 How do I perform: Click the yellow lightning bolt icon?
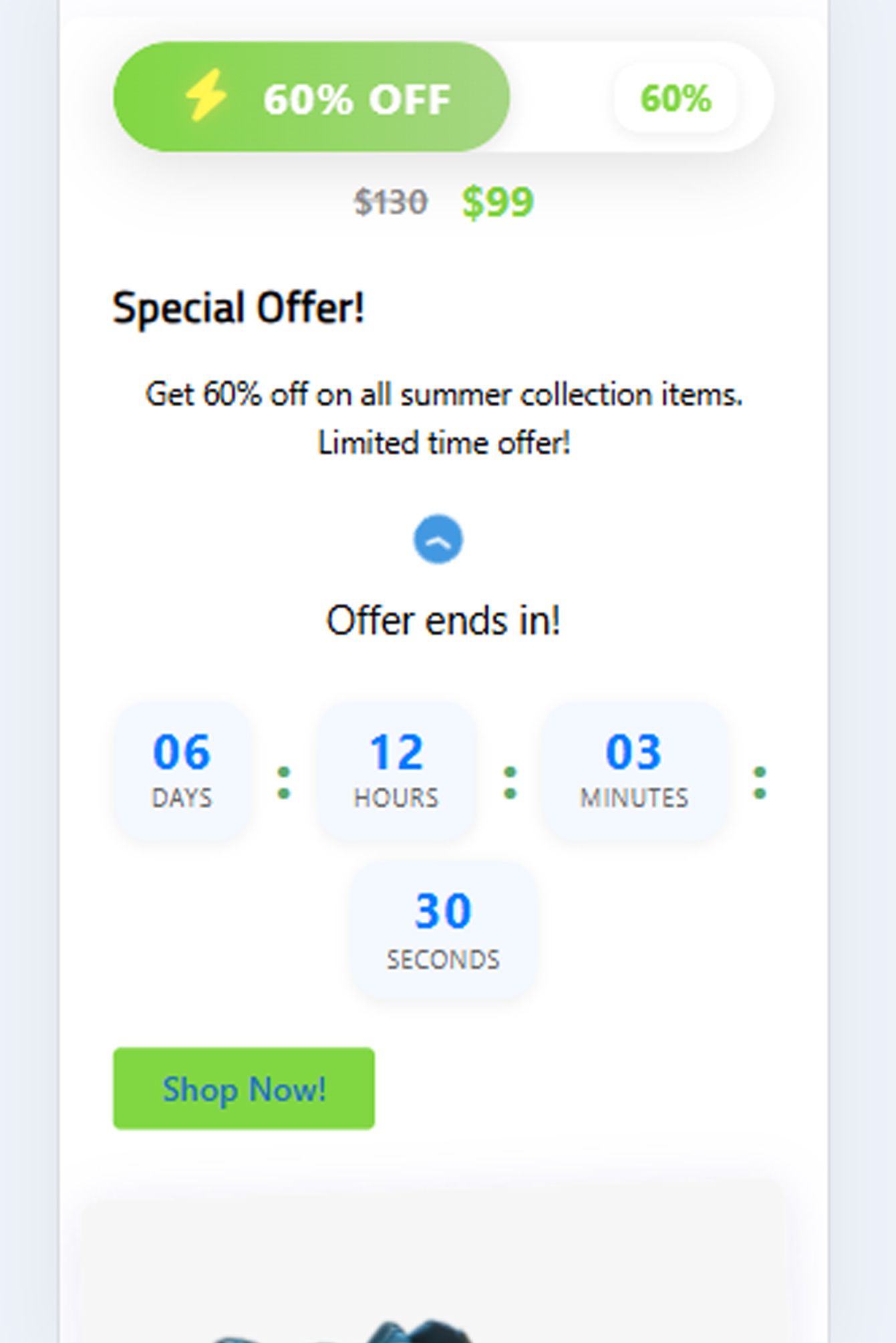(206, 96)
